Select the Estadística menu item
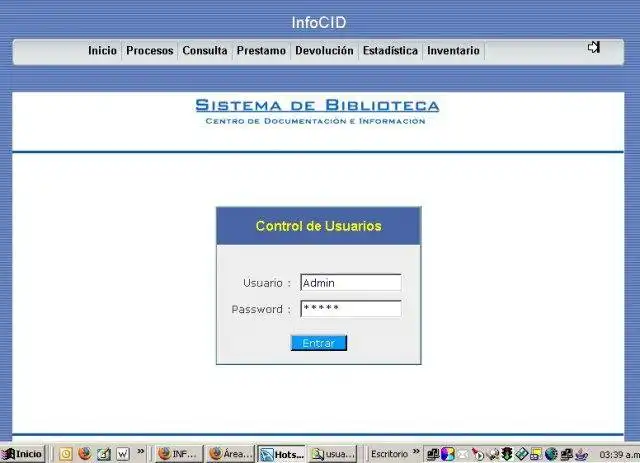This screenshot has height=463, width=640. tap(390, 51)
